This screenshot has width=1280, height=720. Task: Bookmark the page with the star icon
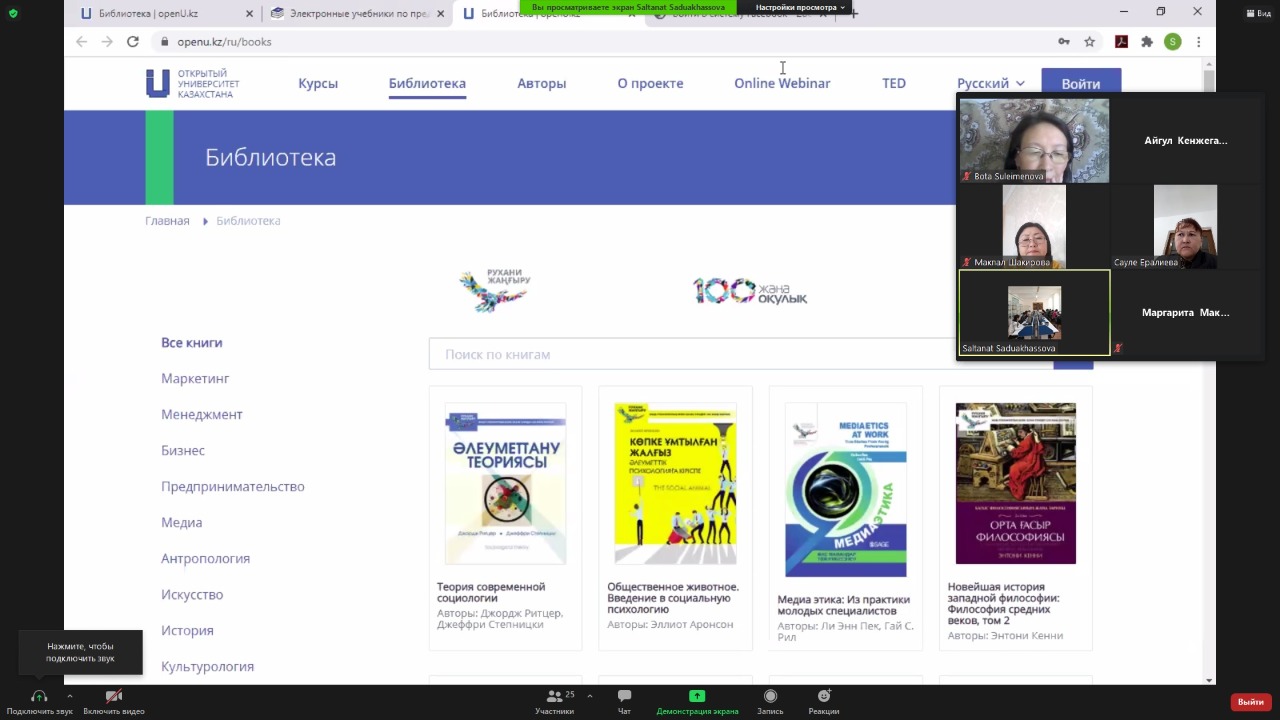(1090, 42)
